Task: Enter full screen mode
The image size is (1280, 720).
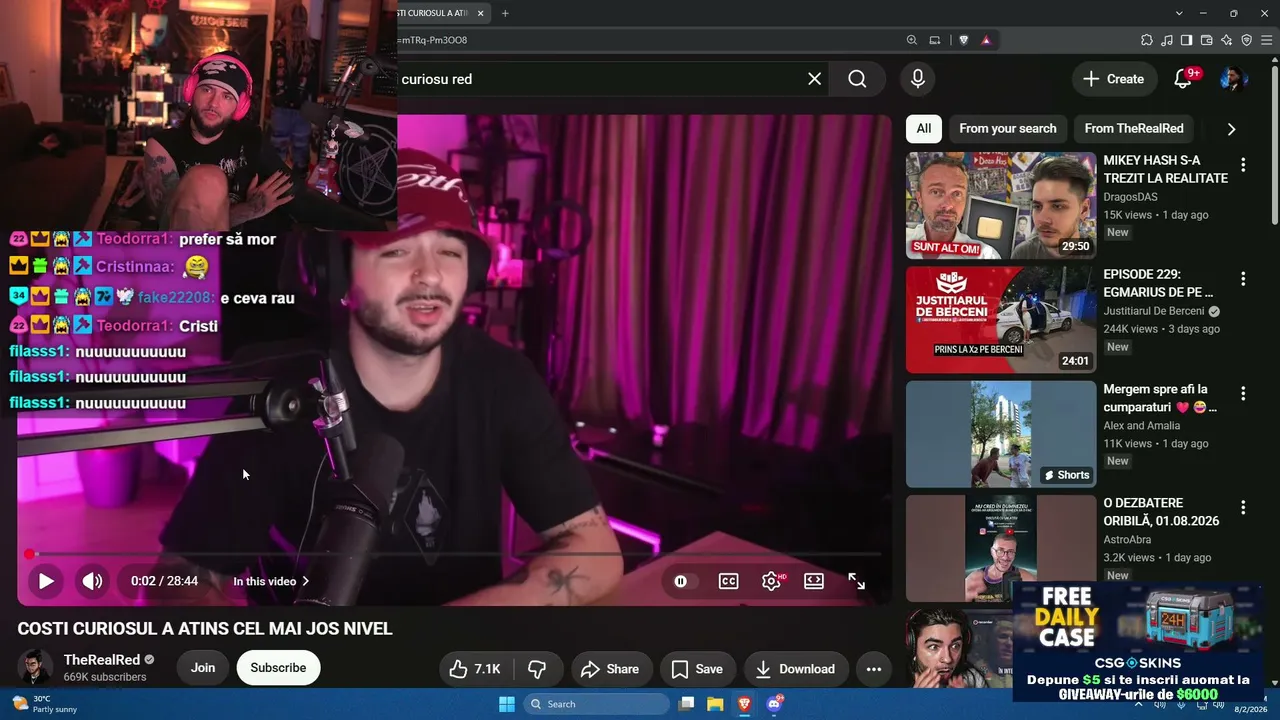Action: [x=857, y=581]
